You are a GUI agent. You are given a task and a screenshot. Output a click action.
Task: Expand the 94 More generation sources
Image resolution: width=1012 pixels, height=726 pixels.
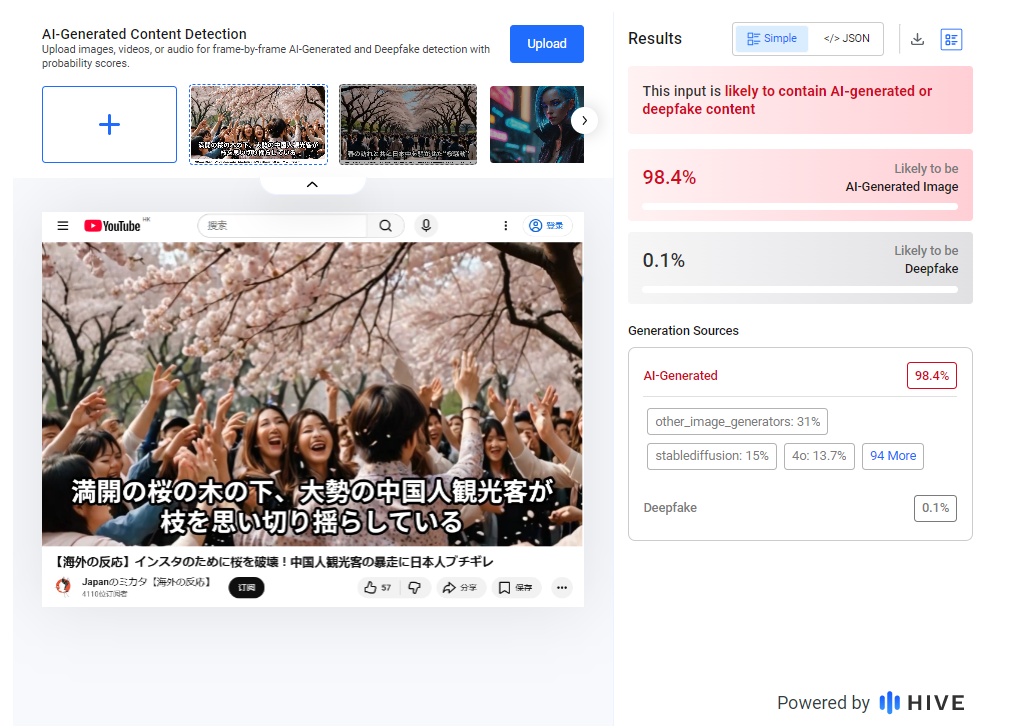point(892,456)
